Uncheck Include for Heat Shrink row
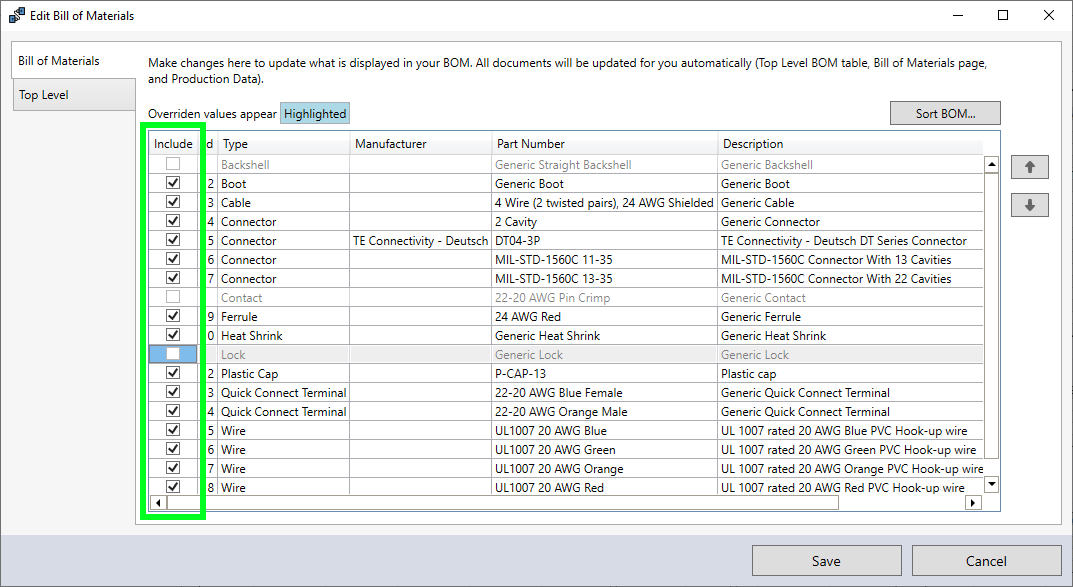The height and width of the screenshot is (587, 1073). point(173,335)
